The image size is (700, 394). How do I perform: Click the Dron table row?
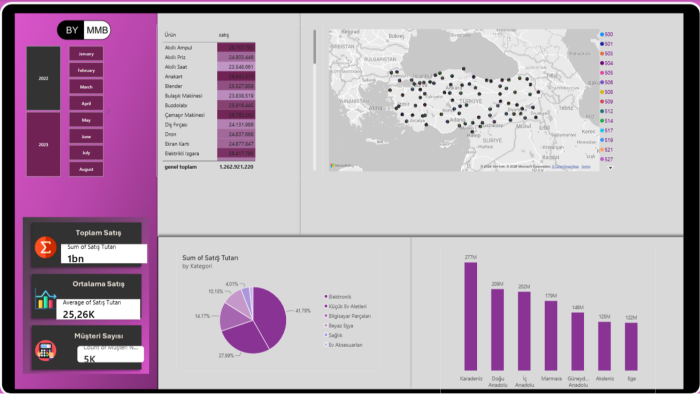click(x=209, y=134)
